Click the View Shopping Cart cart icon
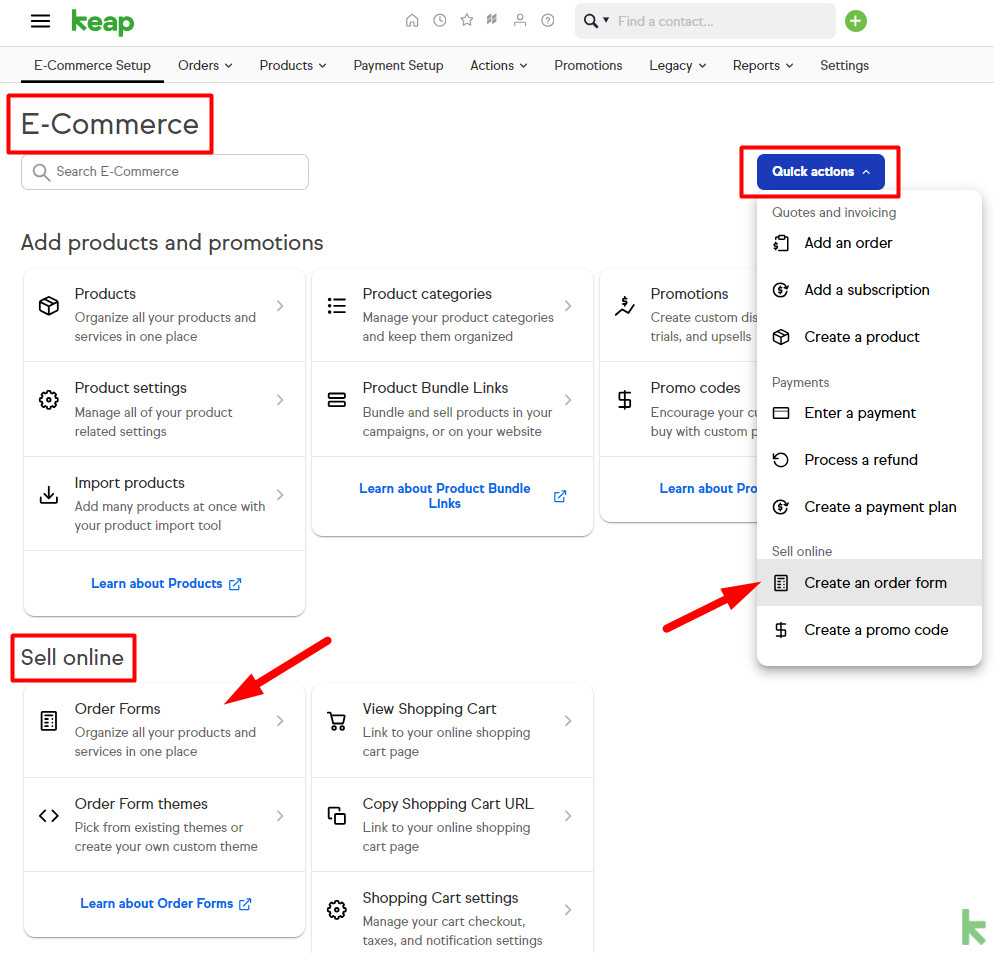The height and width of the screenshot is (953, 994). [x=337, y=721]
